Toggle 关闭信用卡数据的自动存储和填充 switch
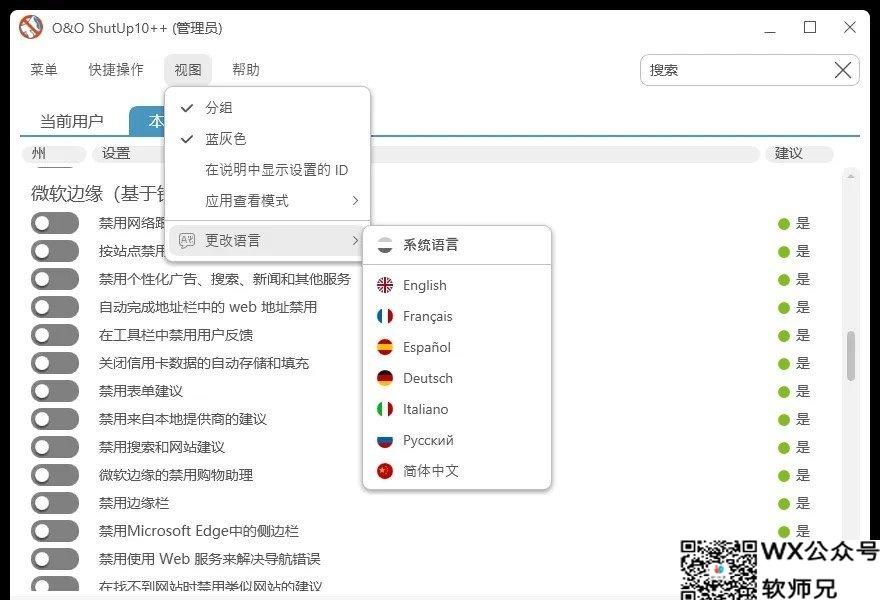The height and width of the screenshot is (600, 880). pos(55,363)
